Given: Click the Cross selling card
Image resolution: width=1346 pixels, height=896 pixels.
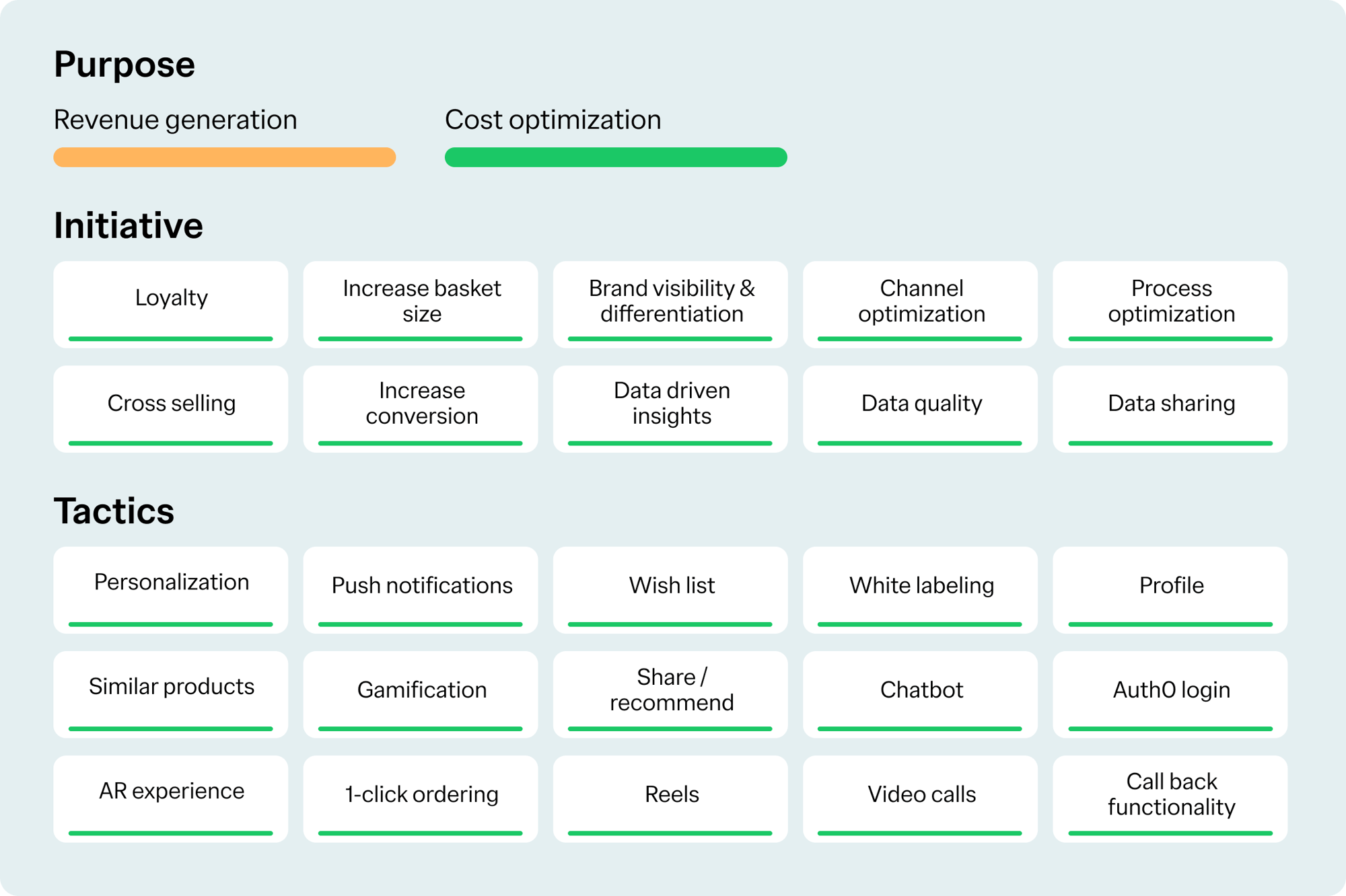Looking at the screenshot, I should (171, 408).
